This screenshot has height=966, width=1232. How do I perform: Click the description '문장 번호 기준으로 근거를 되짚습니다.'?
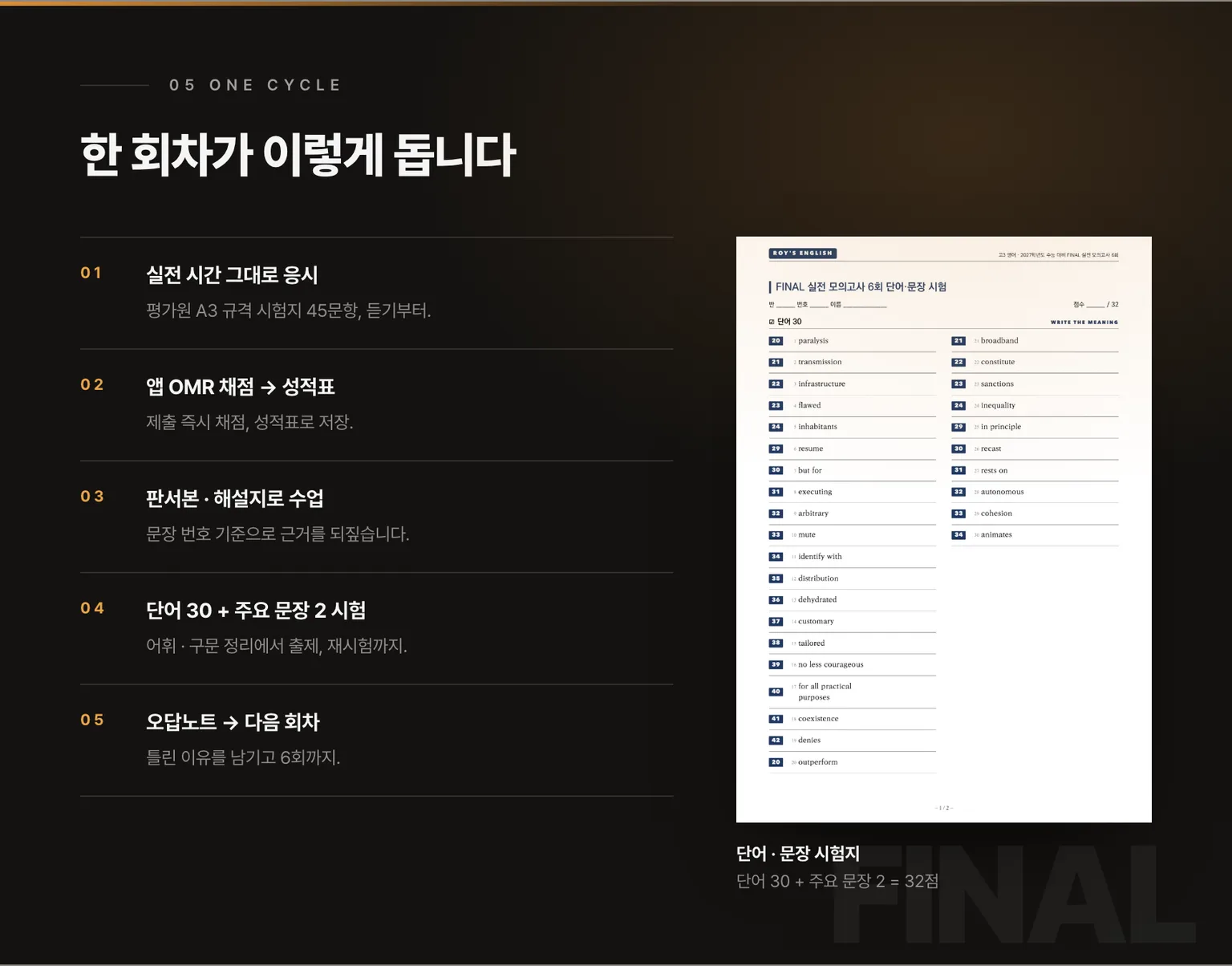278,534
